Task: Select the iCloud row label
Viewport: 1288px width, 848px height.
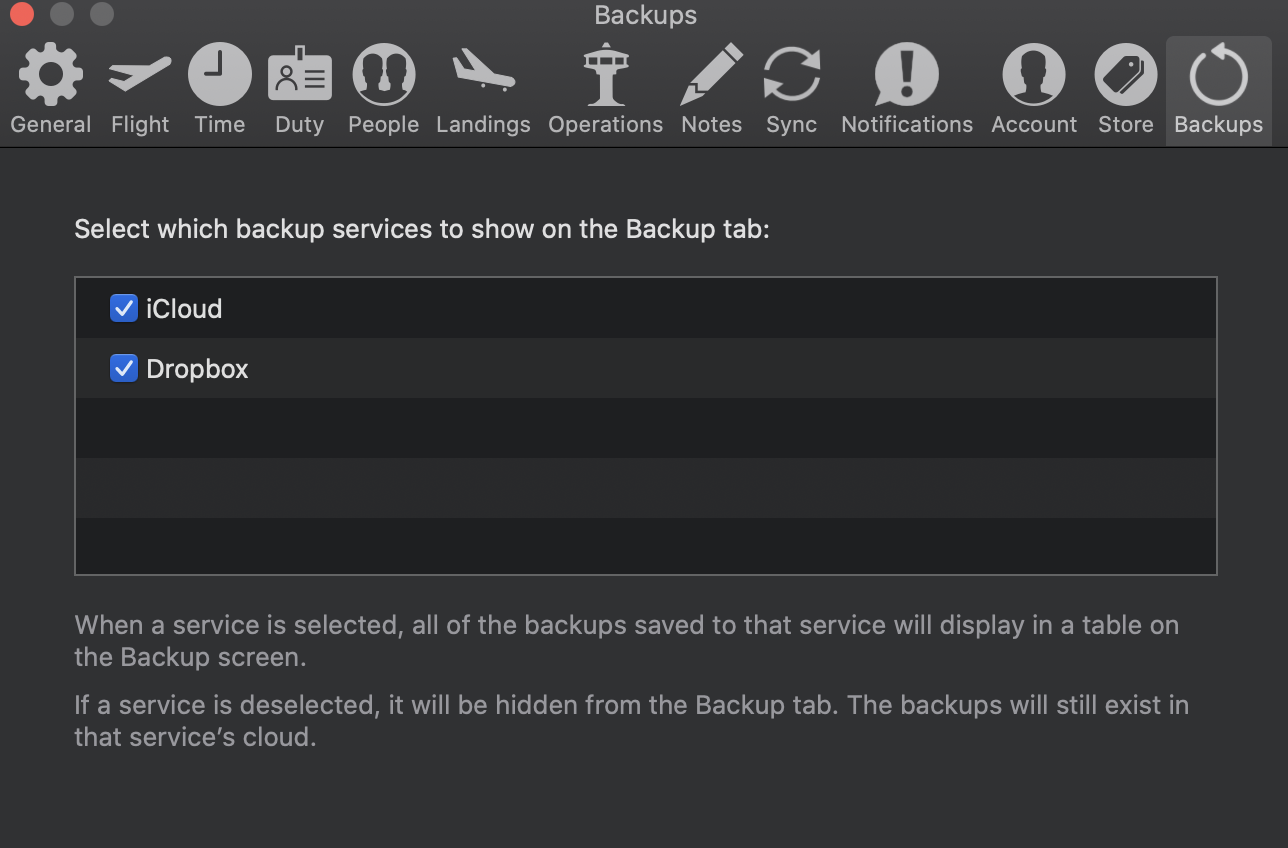Action: tap(184, 308)
